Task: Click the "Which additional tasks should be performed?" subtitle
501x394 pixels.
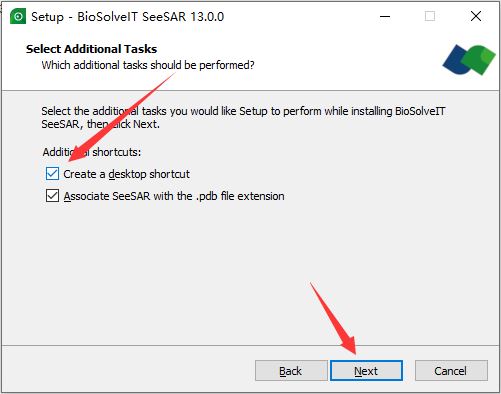Action: [x=148, y=65]
